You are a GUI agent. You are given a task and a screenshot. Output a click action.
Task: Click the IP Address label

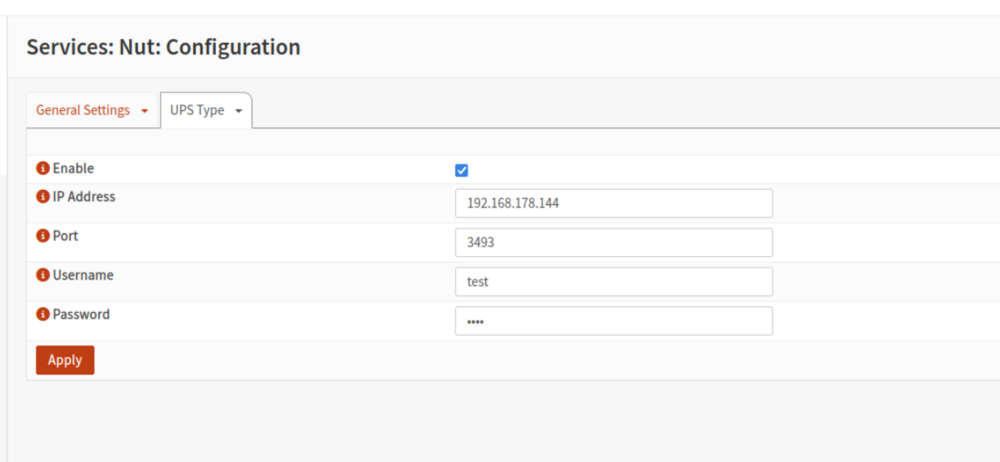84,197
